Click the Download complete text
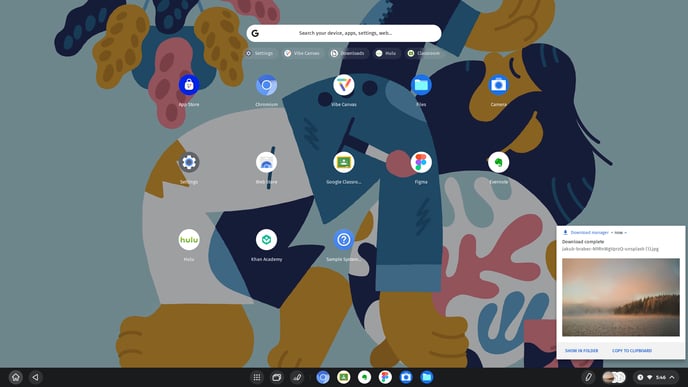The image size is (688, 387). (x=583, y=242)
